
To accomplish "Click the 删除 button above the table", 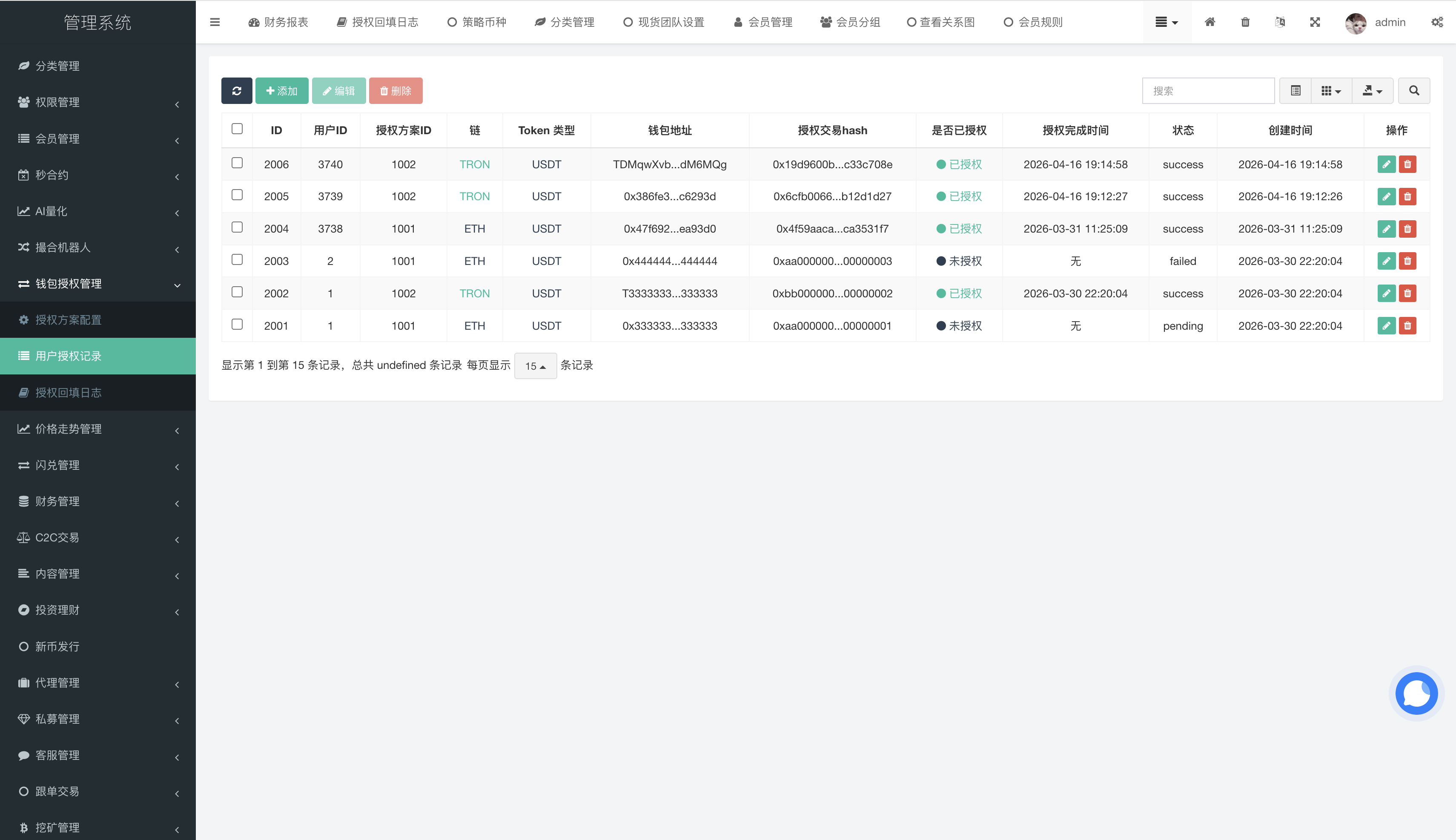I will pos(396,91).
